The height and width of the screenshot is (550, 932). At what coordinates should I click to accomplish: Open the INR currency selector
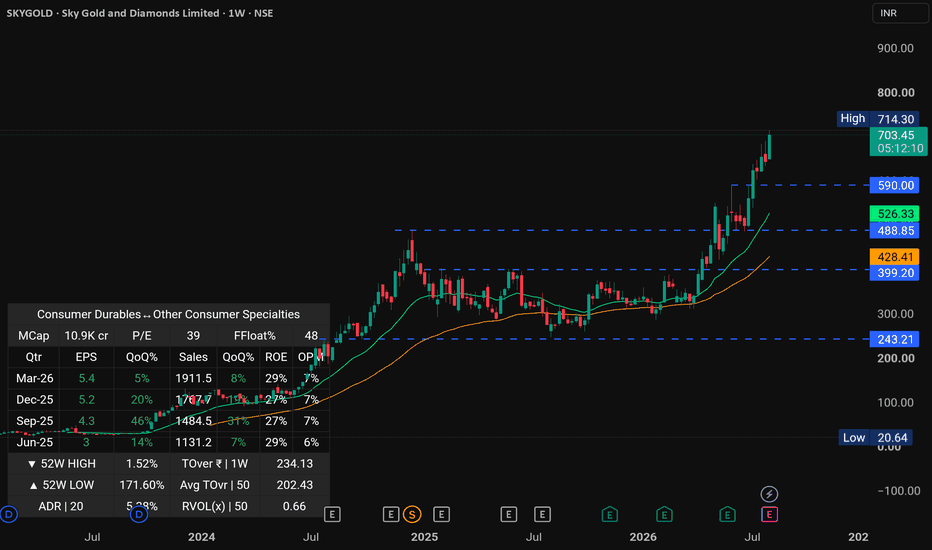tap(899, 13)
